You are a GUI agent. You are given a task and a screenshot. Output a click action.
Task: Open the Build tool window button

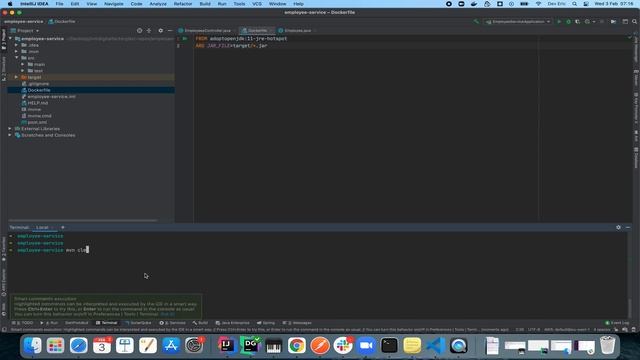(x=200, y=323)
